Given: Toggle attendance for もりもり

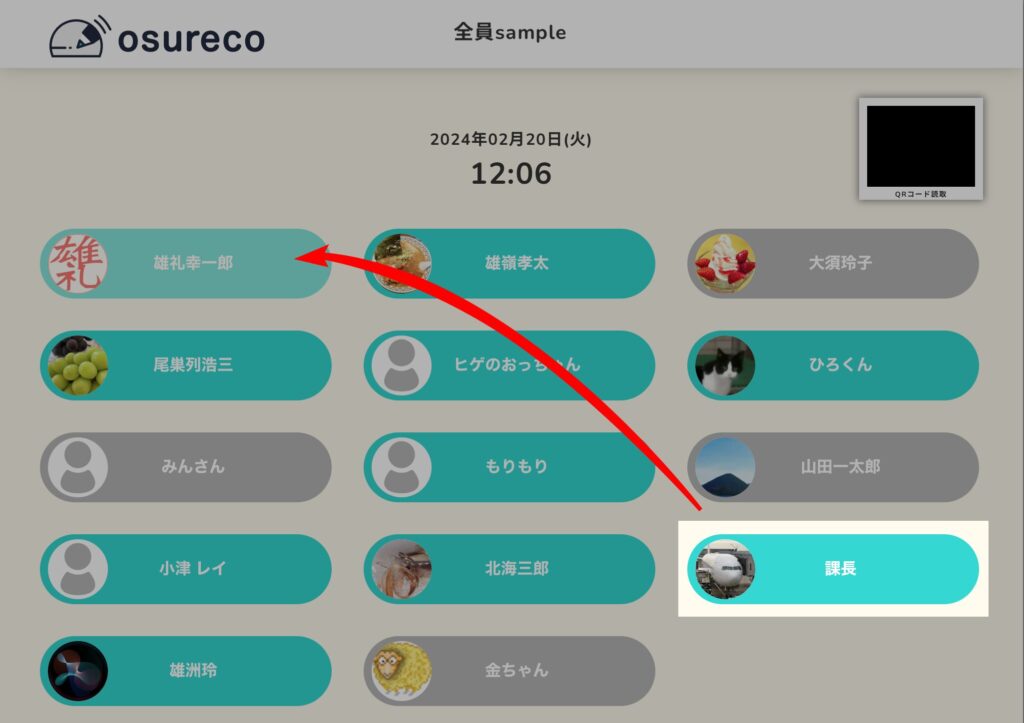Looking at the screenshot, I should click(509, 467).
